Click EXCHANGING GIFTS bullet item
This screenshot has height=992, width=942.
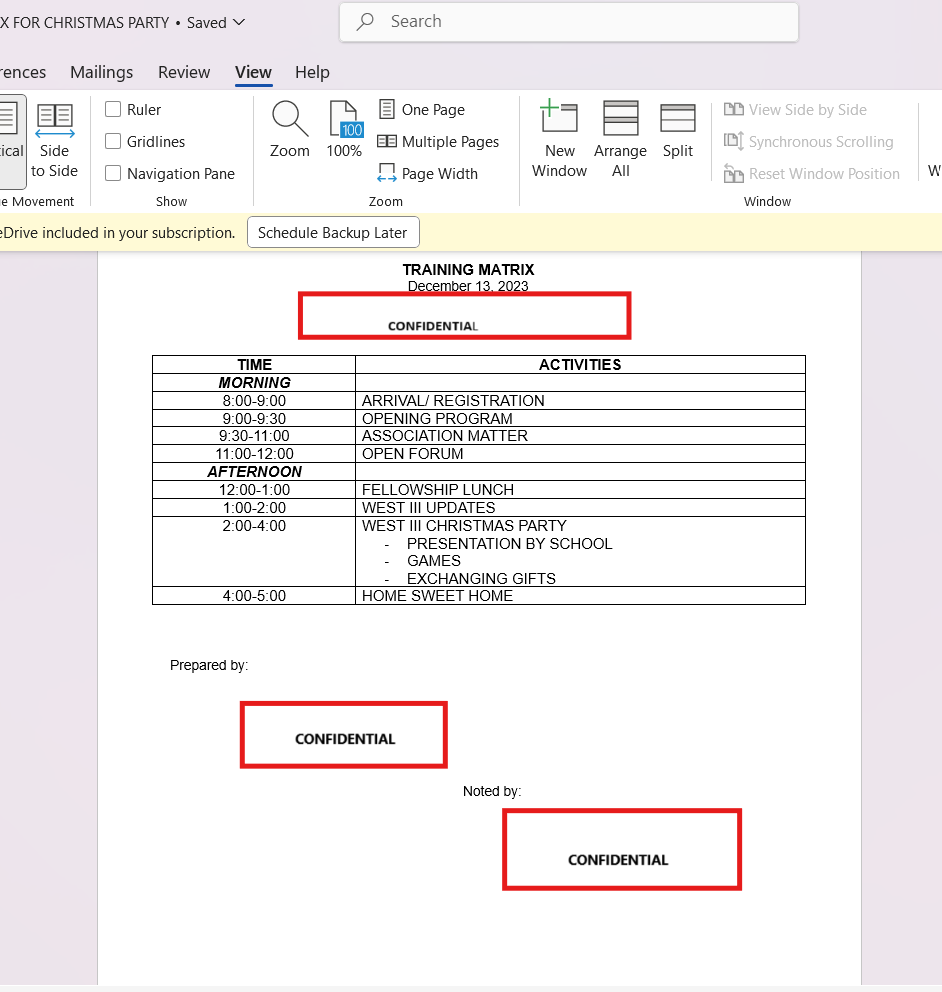(x=481, y=578)
